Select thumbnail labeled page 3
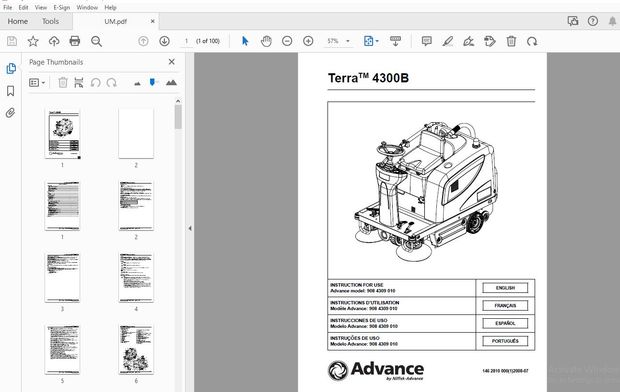This screenshot has width=620, height=392. coord(62,278)
